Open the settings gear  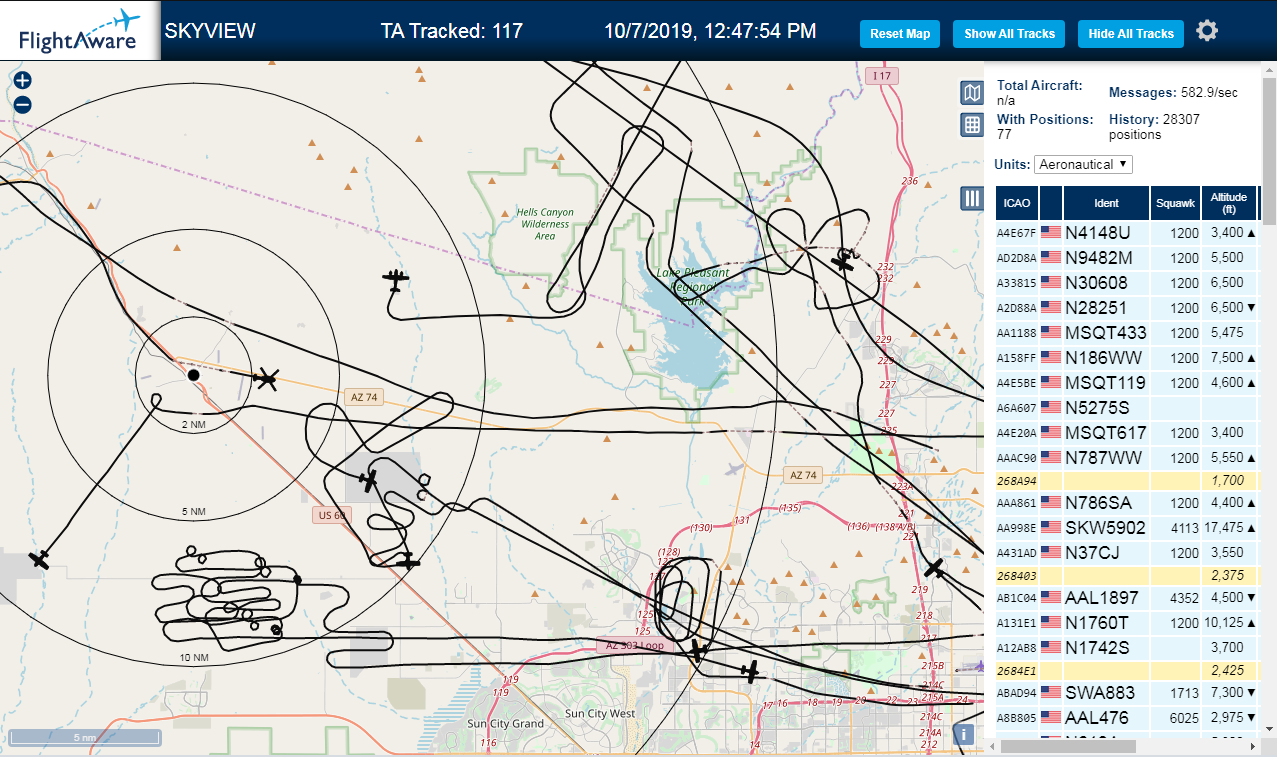(1207, 31)
